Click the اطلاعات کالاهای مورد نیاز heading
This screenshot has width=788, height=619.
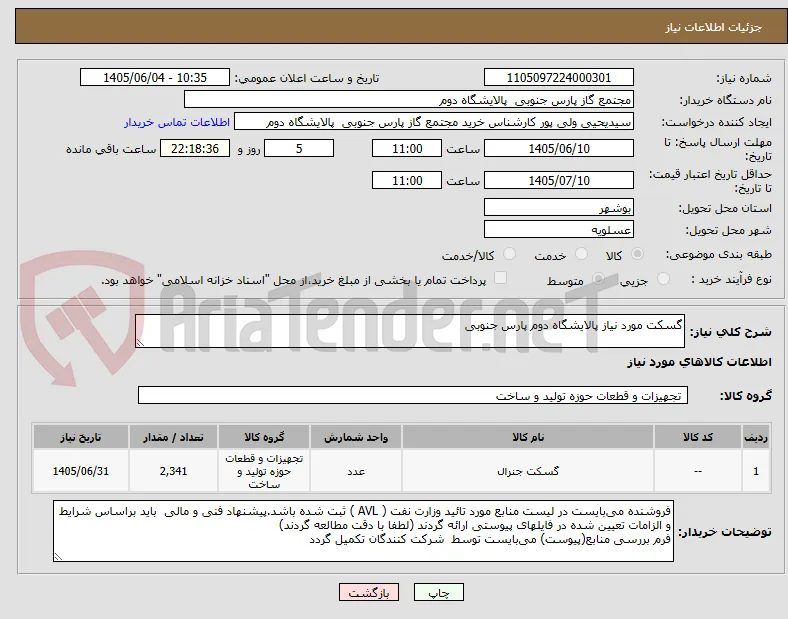[700, 362]
